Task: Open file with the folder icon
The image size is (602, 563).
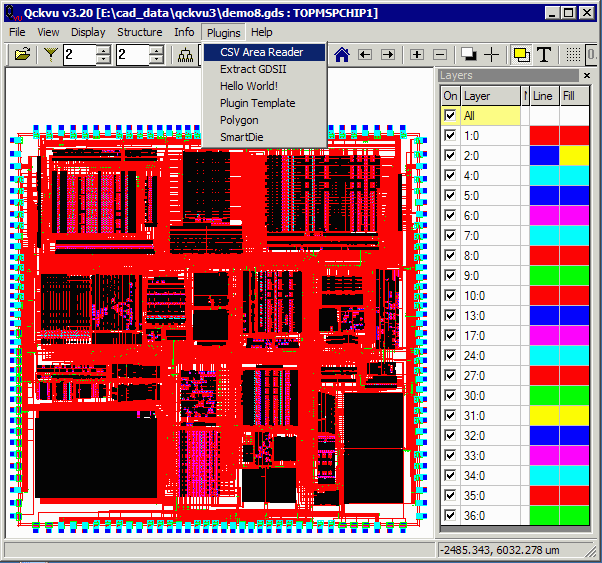Action: (x=22, y=55)
